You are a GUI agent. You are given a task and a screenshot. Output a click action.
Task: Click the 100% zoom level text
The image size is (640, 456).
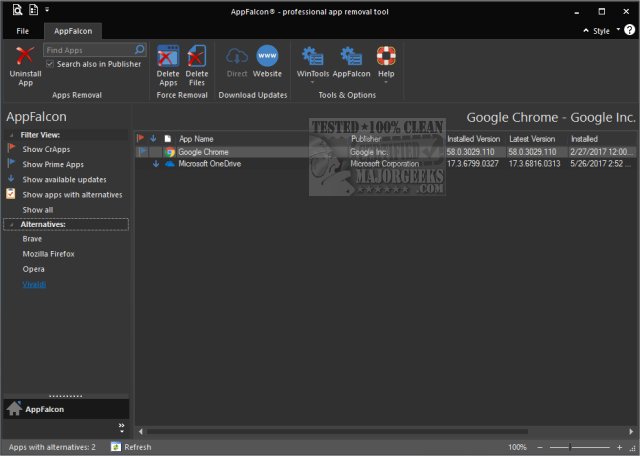point(517,447)
